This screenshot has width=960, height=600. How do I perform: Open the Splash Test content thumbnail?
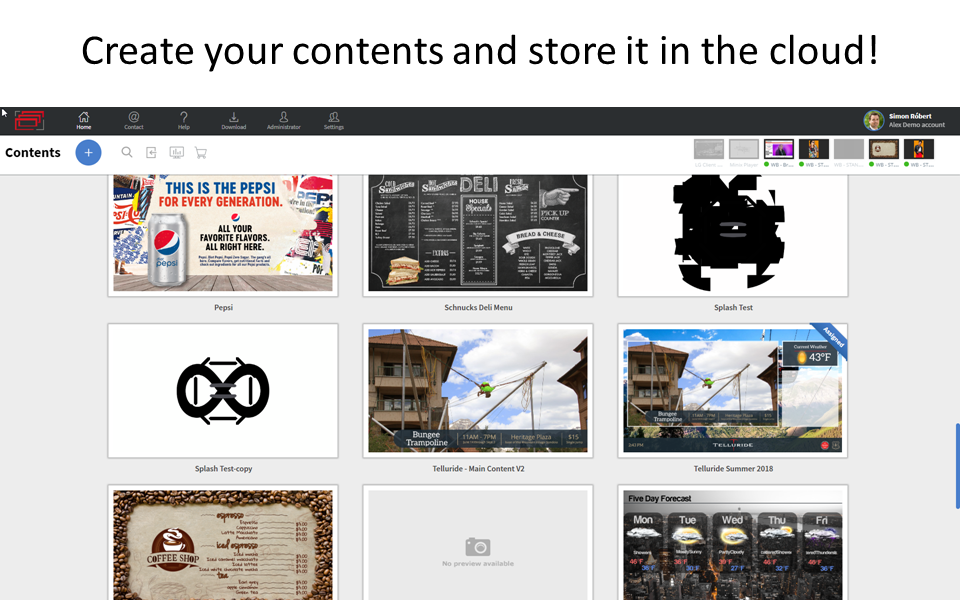(x=733, y=234)
